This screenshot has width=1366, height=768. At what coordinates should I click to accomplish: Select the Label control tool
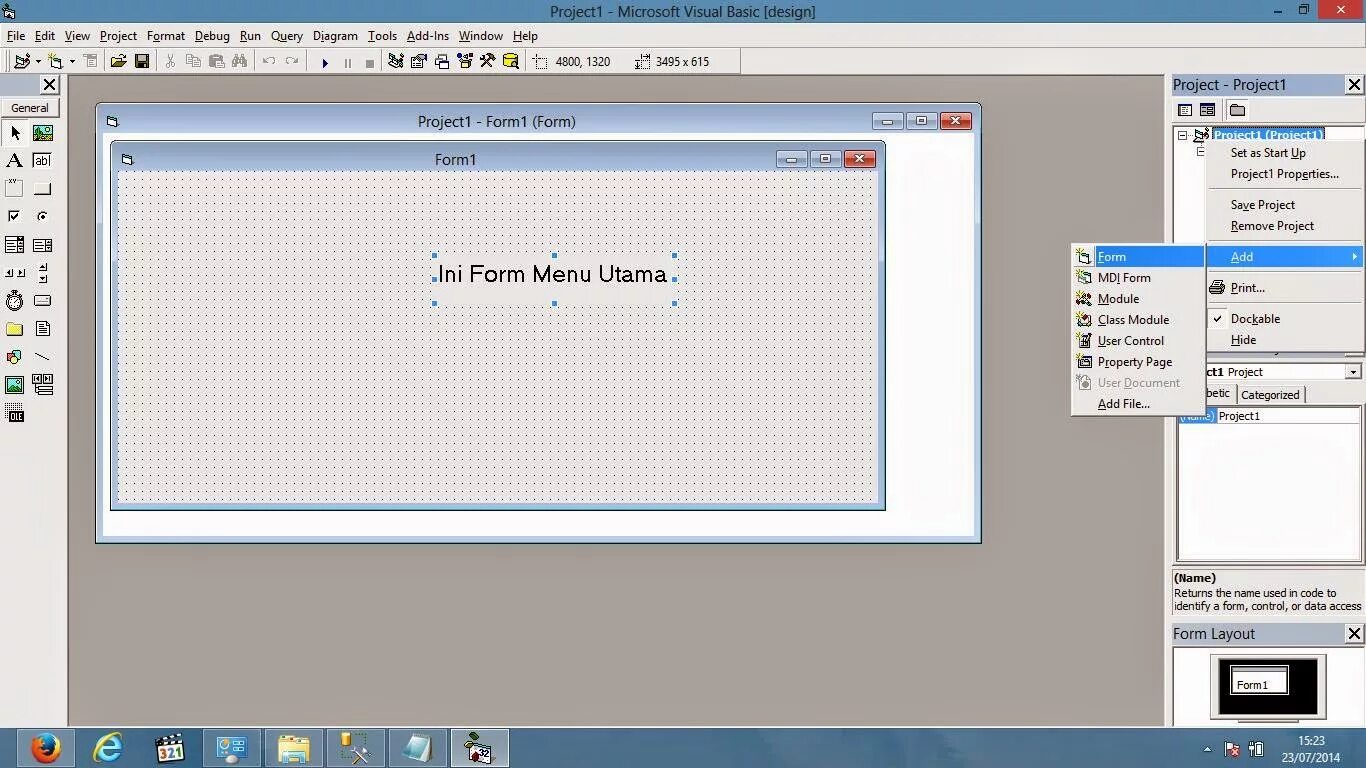[x=15, y=160]
